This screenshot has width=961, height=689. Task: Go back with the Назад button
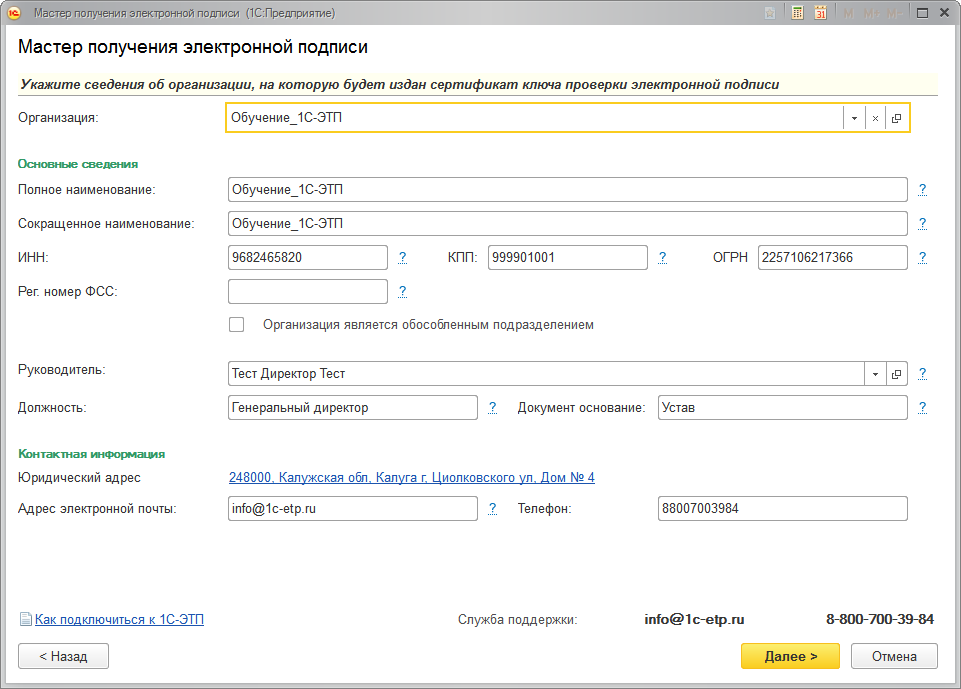coord(63,656)
